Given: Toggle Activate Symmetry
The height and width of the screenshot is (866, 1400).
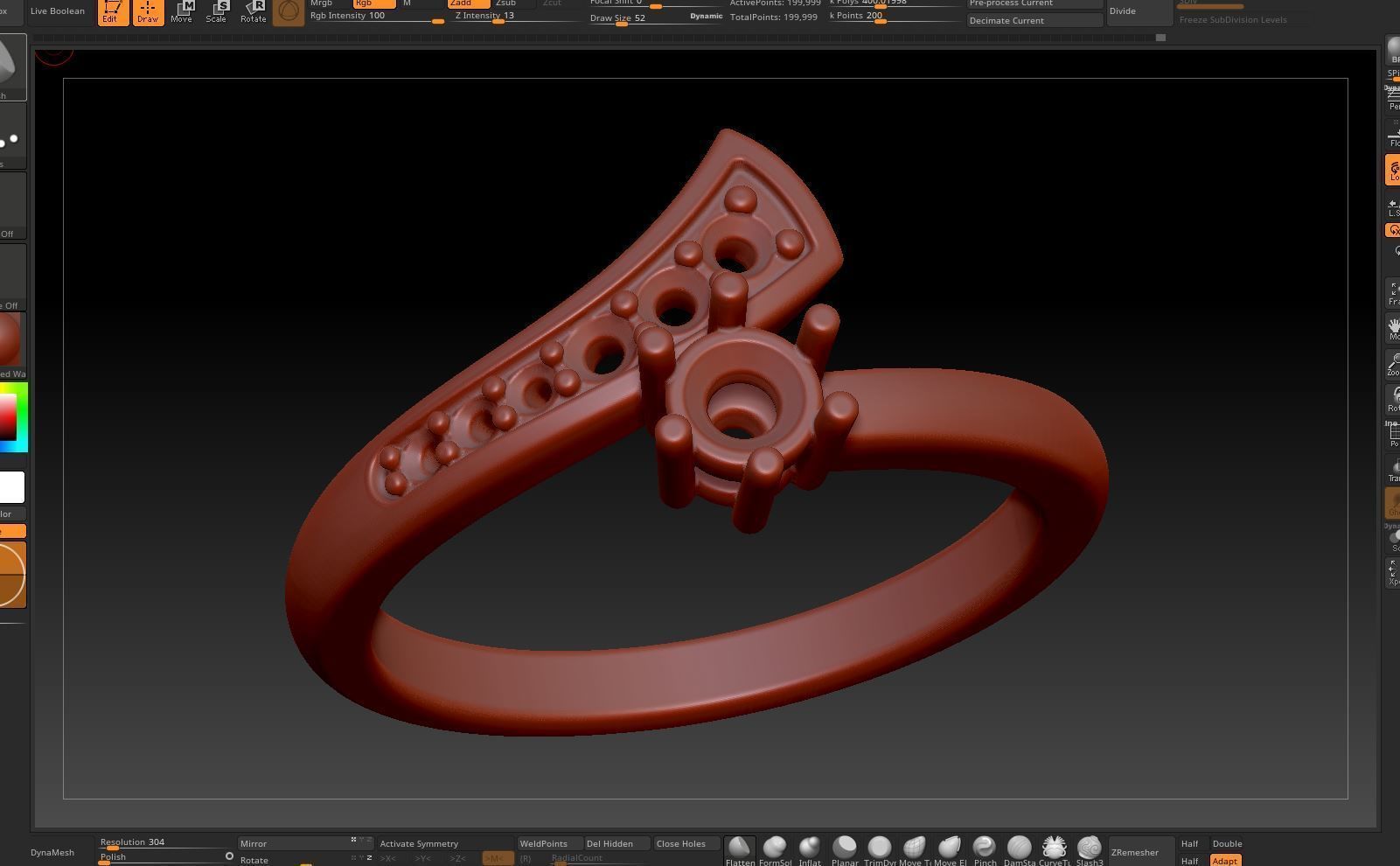Looking at the screenshot, I should coord(444,844).
